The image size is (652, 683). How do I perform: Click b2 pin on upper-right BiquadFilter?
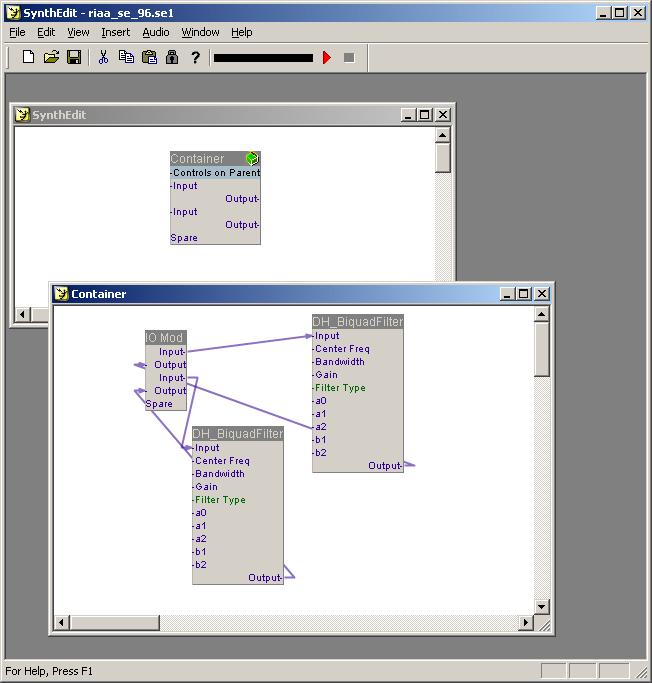point(321,453)
